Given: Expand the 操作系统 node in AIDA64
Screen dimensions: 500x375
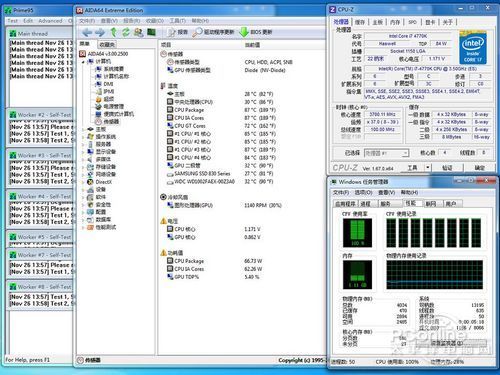Looking at the screenshot, I should [83, 137].
